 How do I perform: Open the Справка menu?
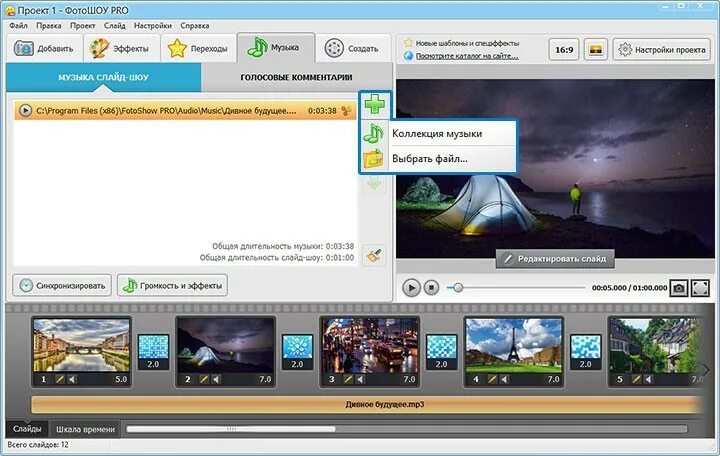tap(195, 26)
